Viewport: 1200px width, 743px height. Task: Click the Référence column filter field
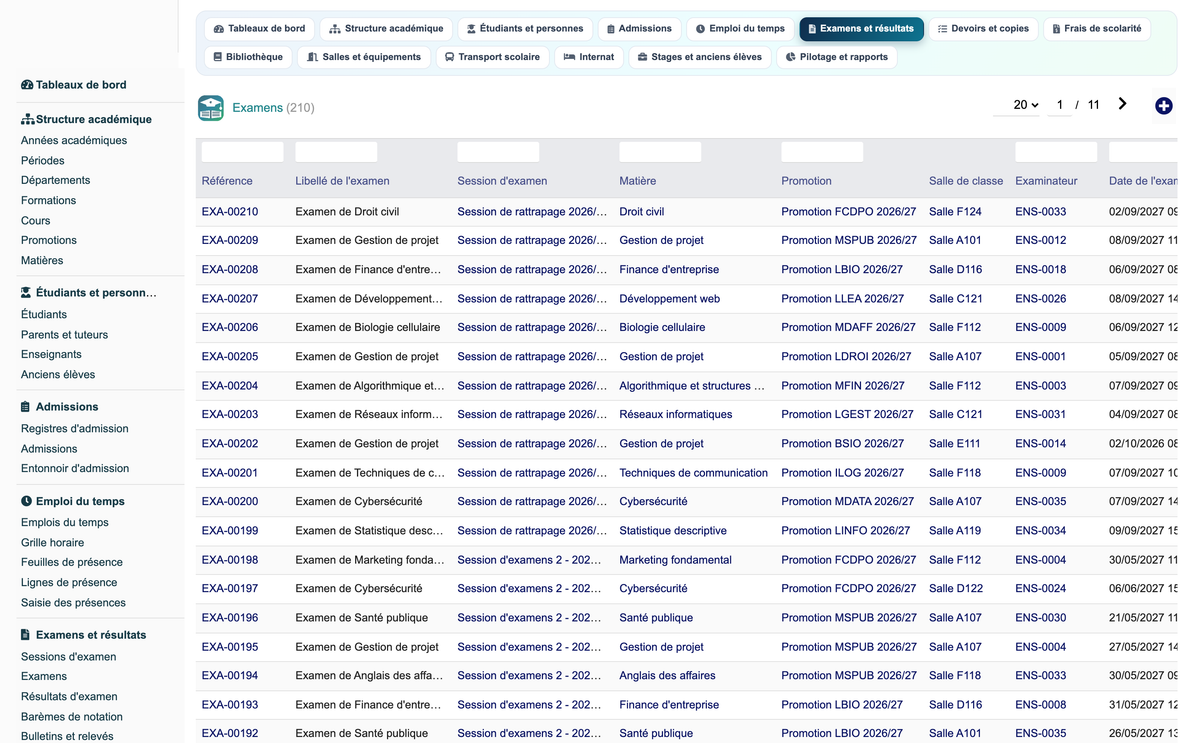[242, 152]
